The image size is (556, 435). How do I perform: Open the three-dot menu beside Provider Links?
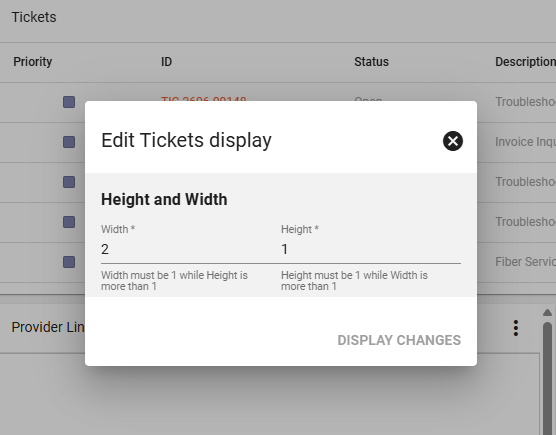tap(516, 328)
